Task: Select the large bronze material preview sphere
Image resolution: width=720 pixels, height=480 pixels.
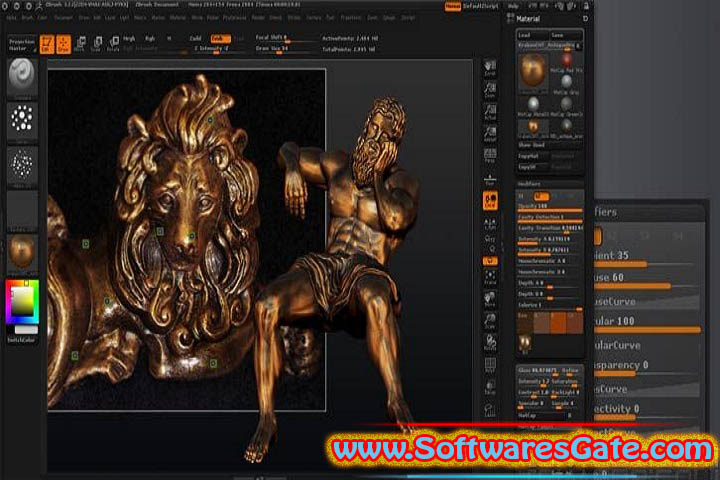Action: (x=533, y=70)
